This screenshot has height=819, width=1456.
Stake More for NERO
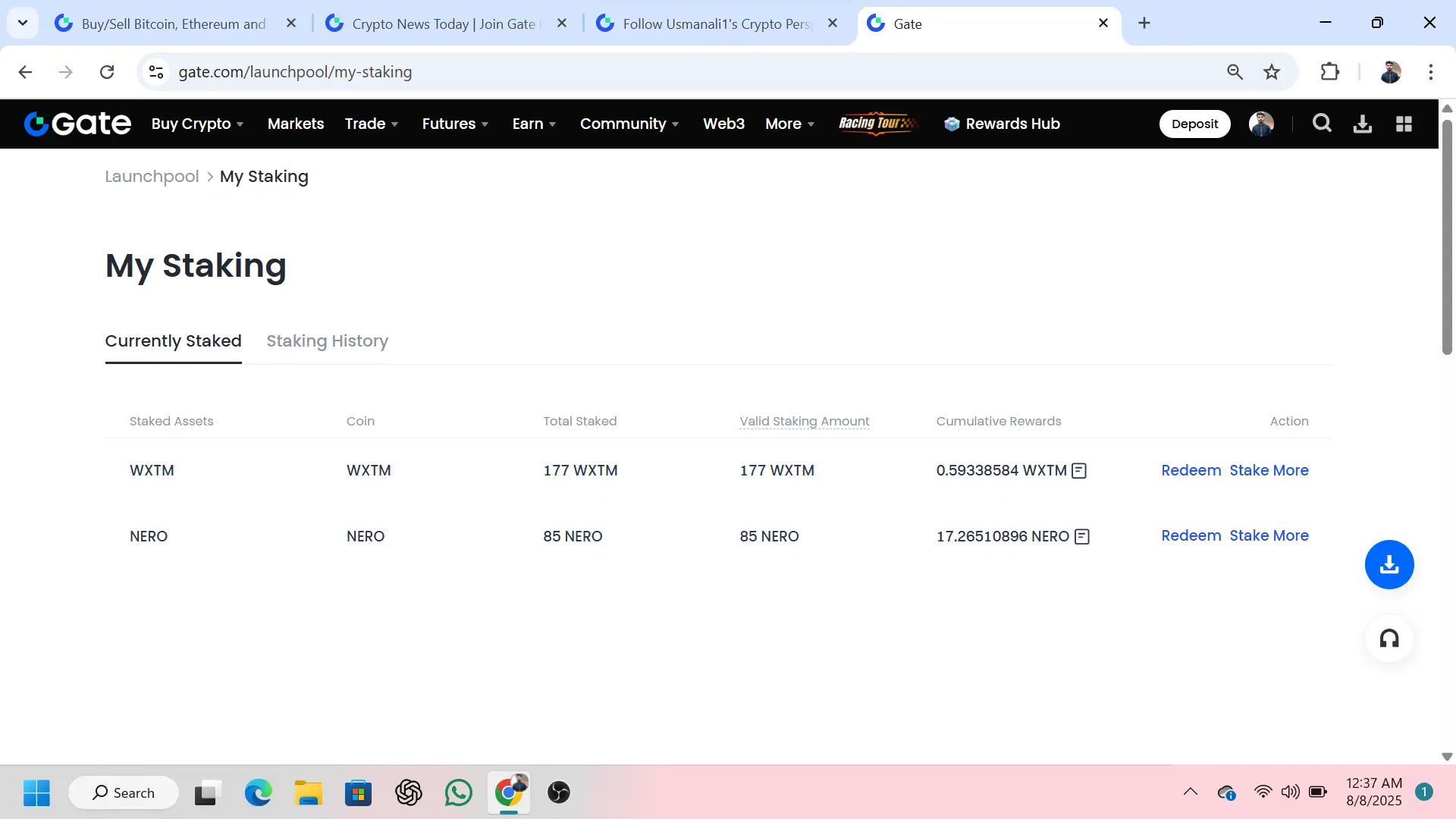1269,535
